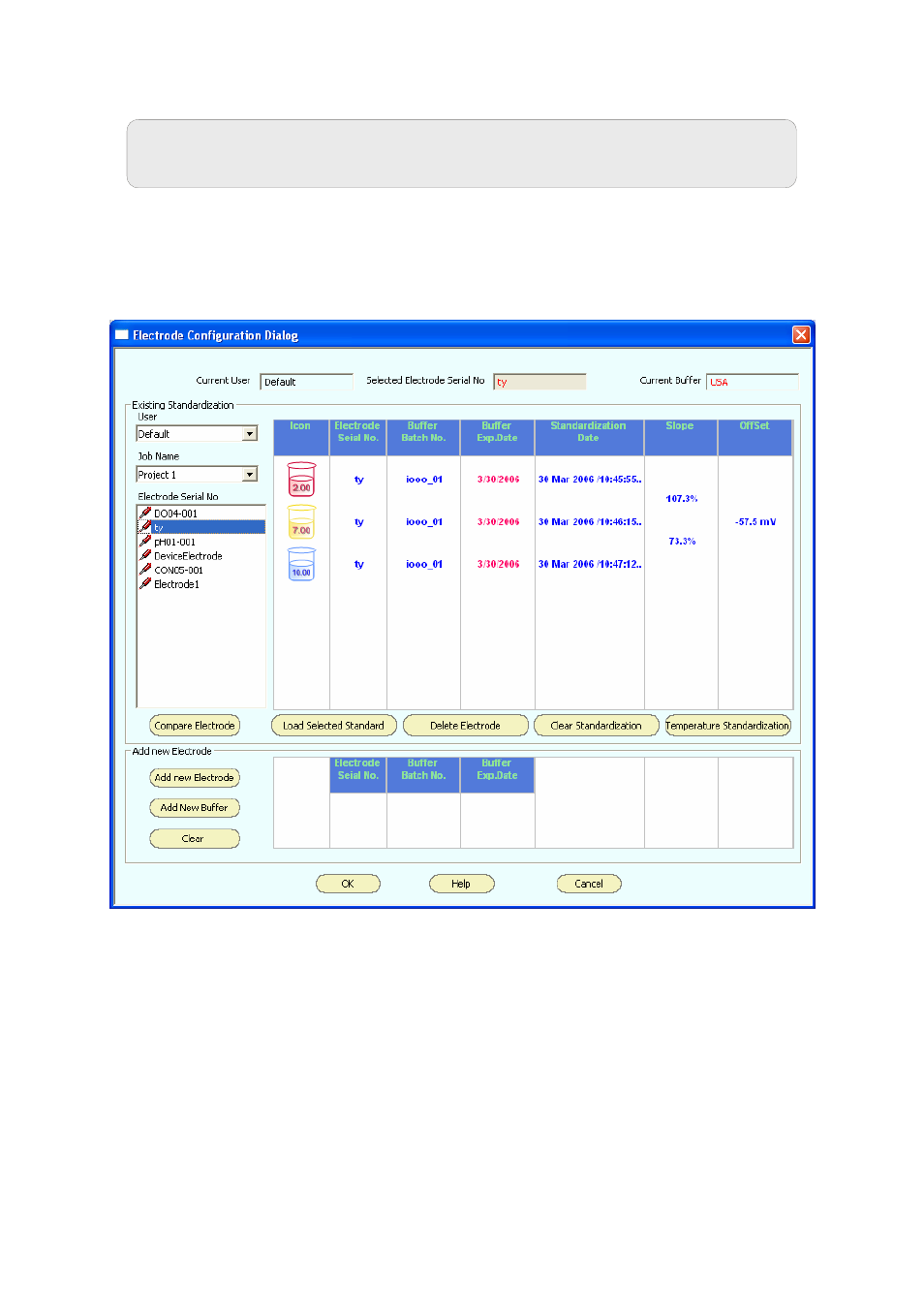Image resolution: width=924 pixels, height=1308 pixels.
Task: Click iooo_01 batch in the 10.00 row
Action: point(424,564)
